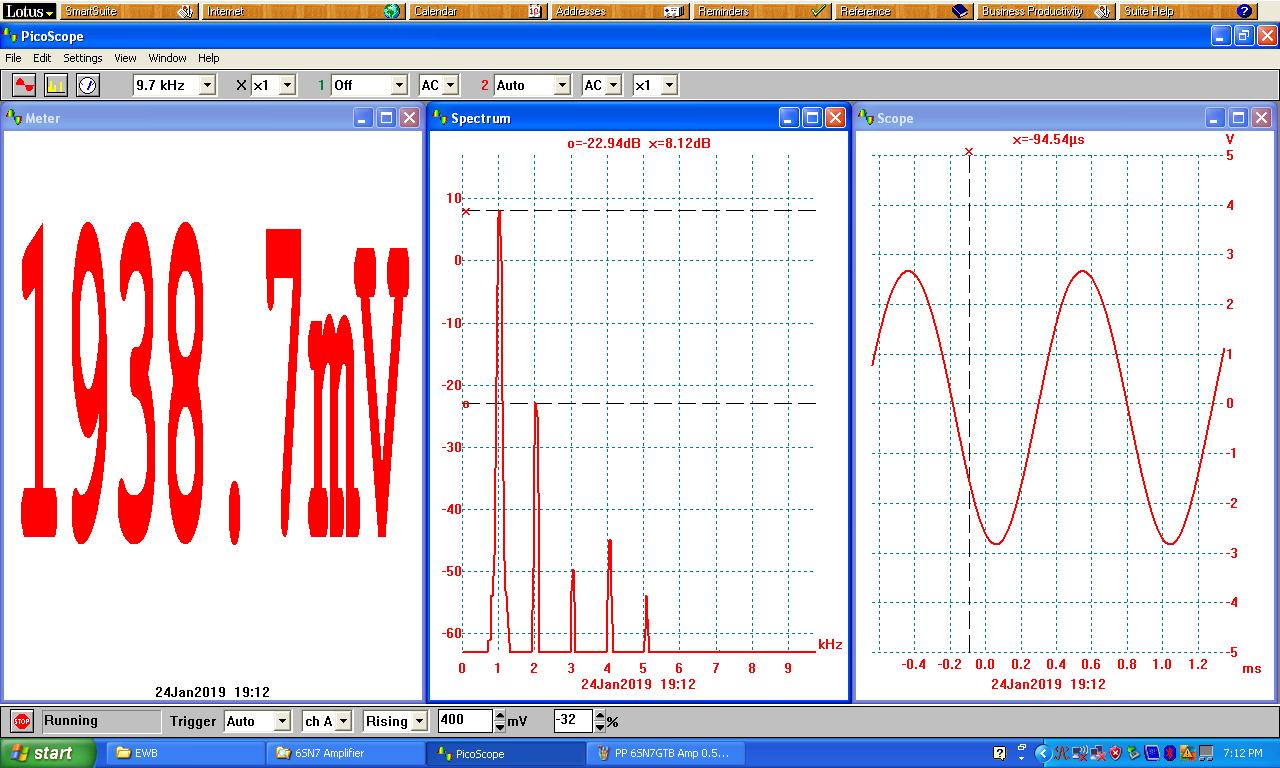This screenshot has width=1280, height=768.
Task: Switch to EWB taskbar window
Action: [x=185, y=753]
